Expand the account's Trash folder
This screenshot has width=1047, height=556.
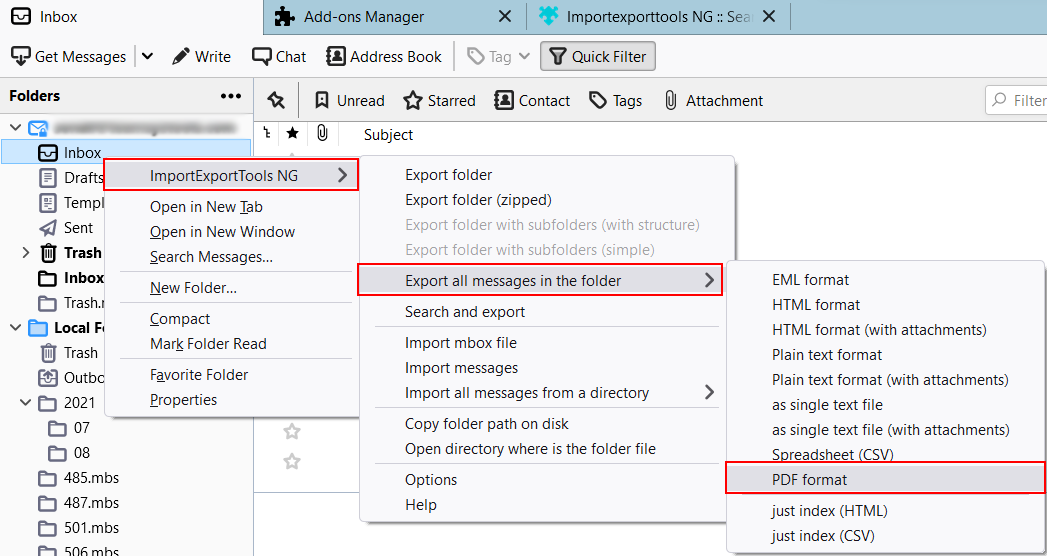tap(25, 252)
